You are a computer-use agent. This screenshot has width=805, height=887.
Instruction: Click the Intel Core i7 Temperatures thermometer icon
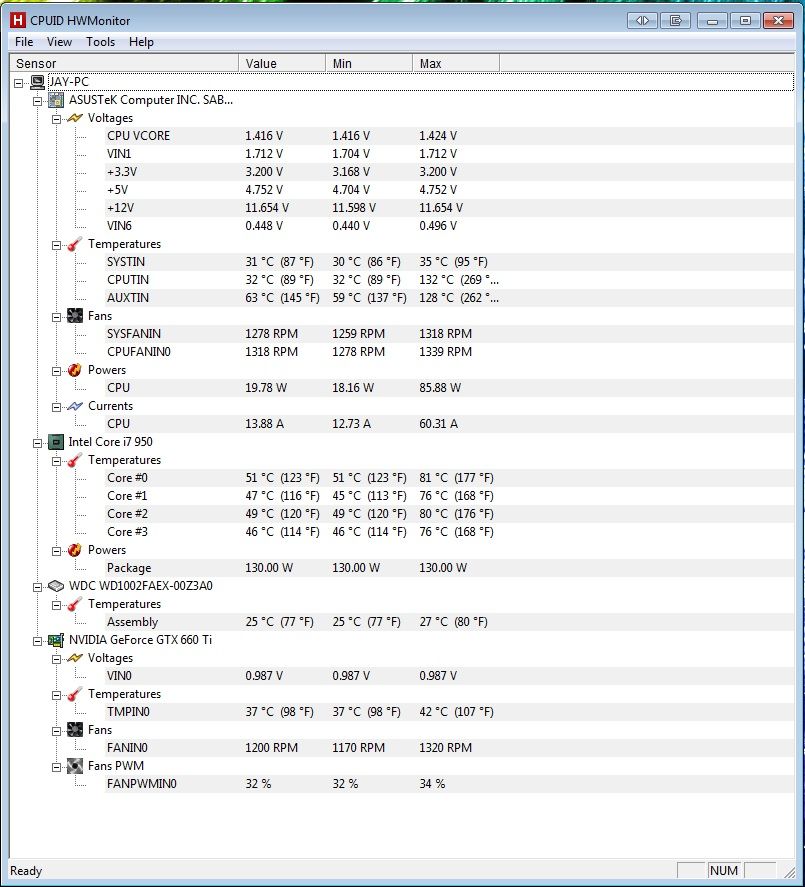[x=75, y=460]
